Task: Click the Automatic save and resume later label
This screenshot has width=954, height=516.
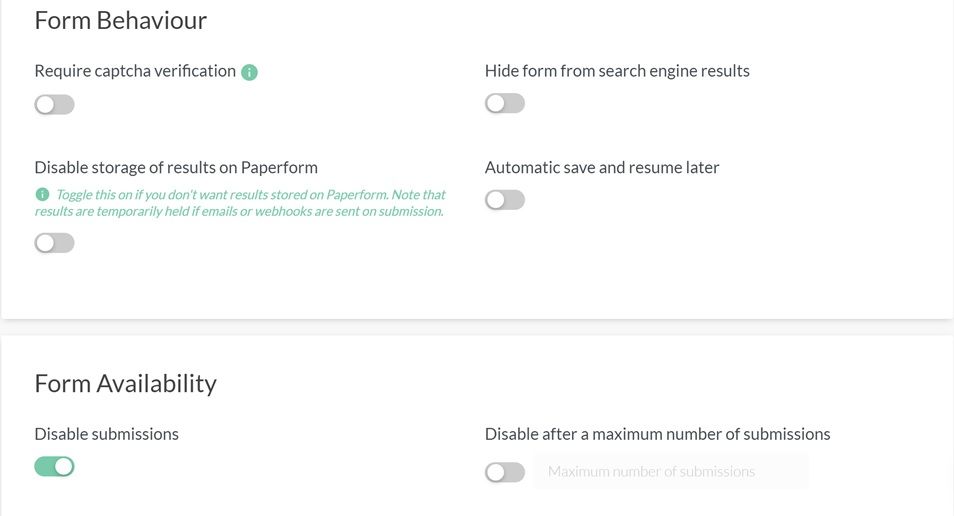Action: point(602,167)
